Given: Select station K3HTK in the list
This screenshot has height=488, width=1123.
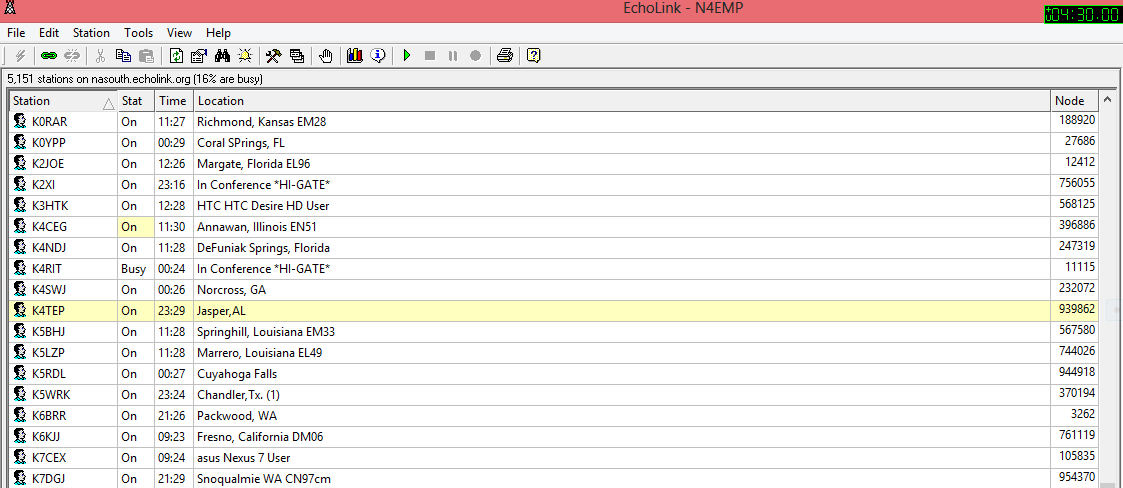Looking at the screenshot, I should point(50,206).
